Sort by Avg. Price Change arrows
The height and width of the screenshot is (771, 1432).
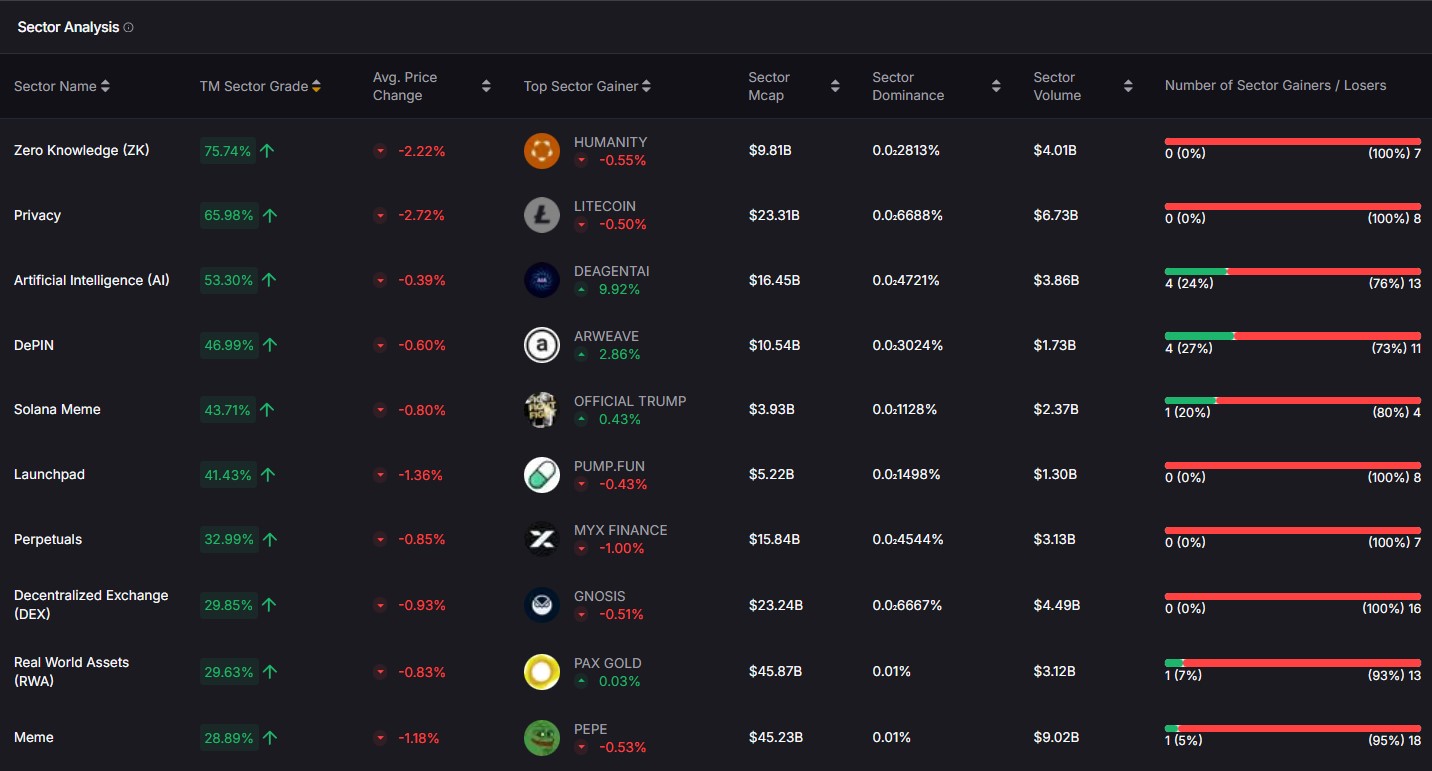[486, 86]
